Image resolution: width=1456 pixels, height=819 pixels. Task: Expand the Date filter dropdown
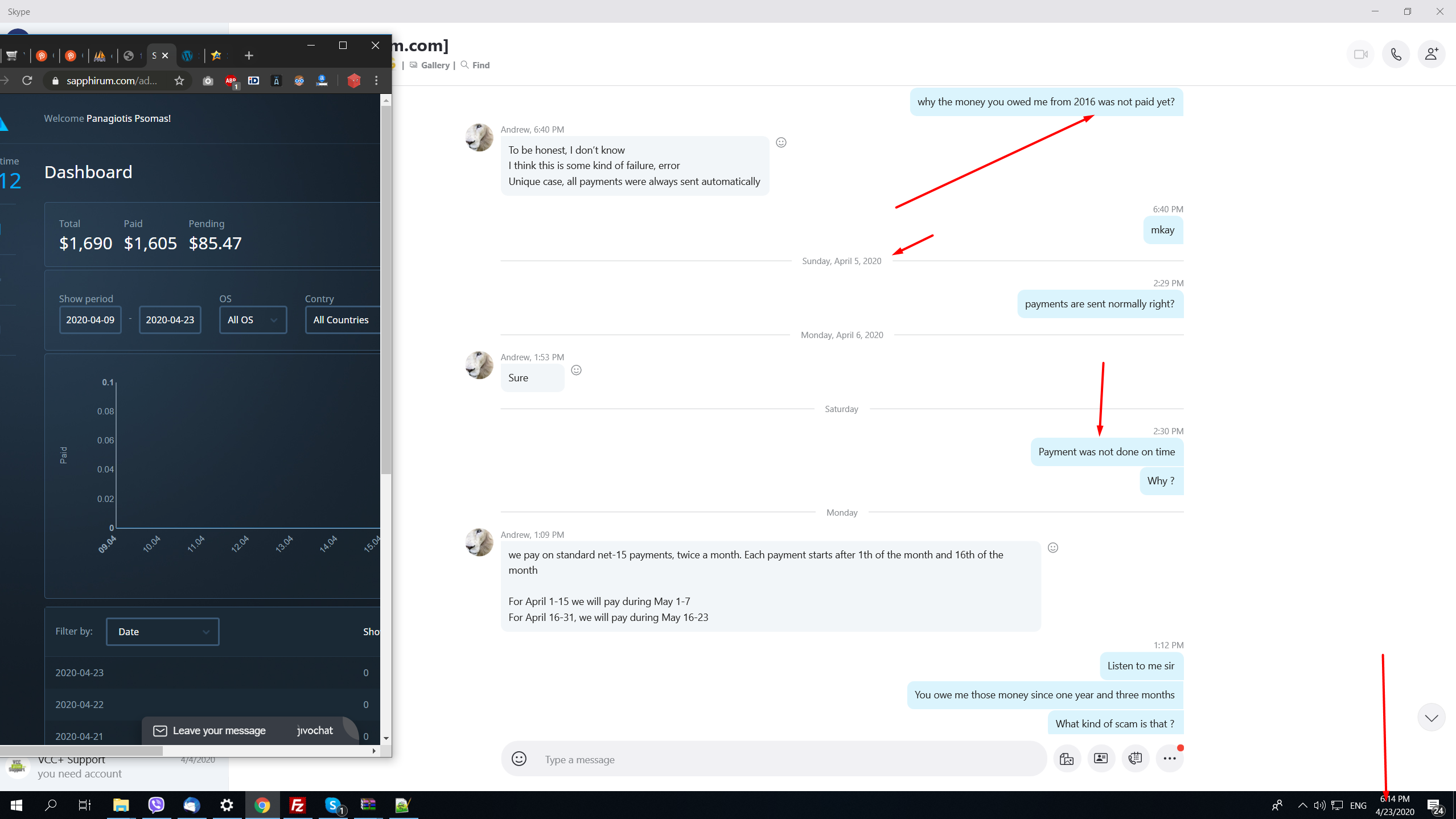(162, 632)
